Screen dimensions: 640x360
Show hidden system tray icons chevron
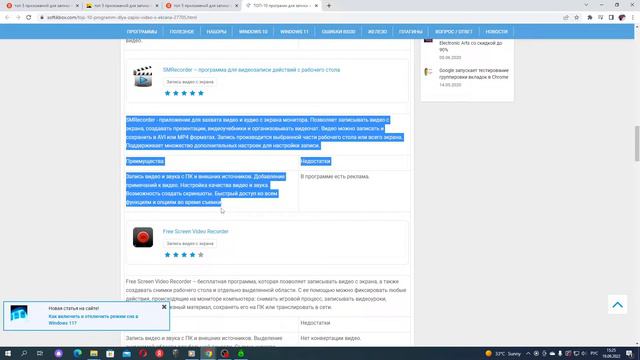[528, 353]
